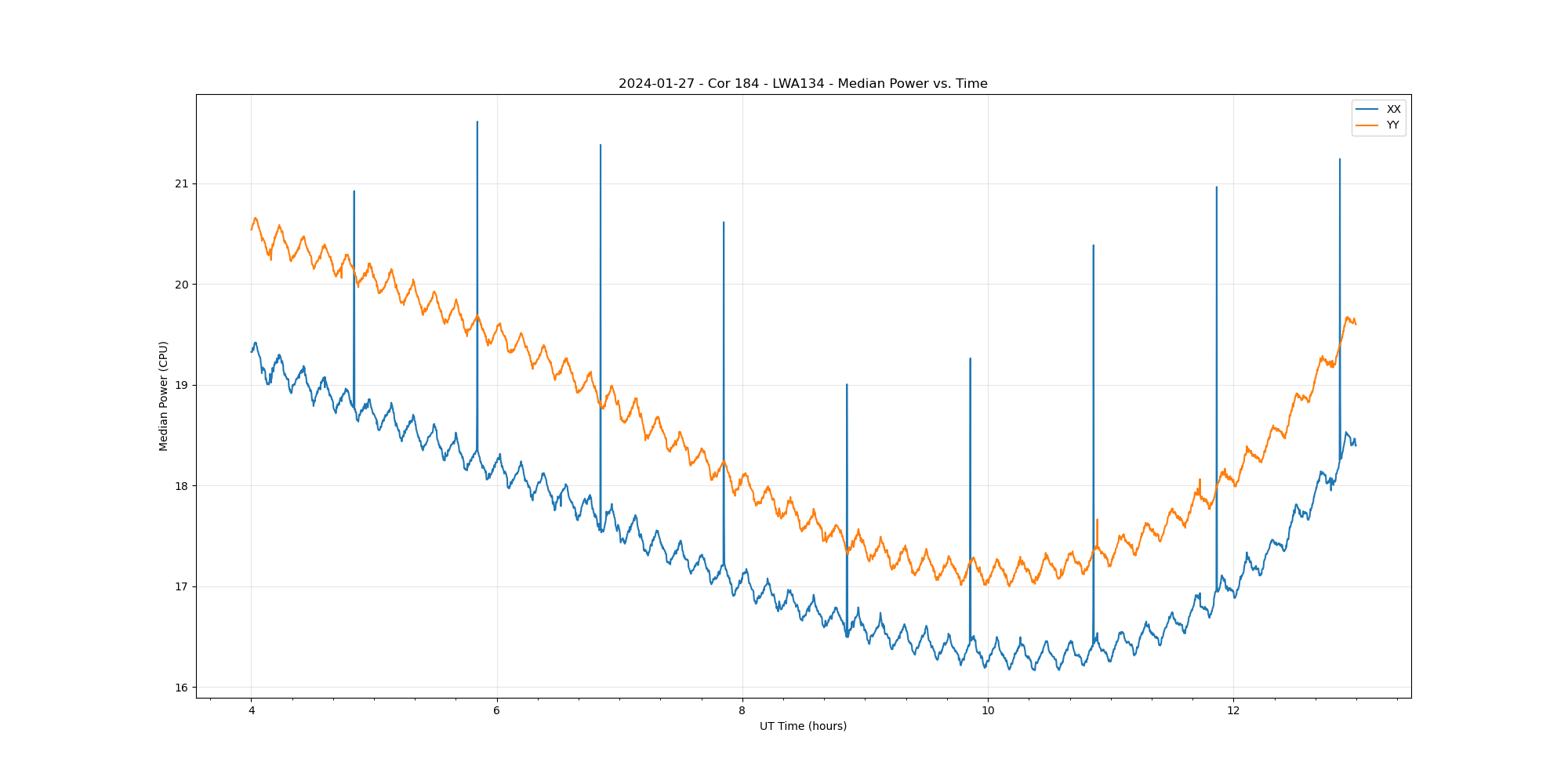Image resolution: width=1568 pixels, height=784 pixels.
Task: Click the 'Median Power (CPU)' y-axis label
Action: click(164, 396)
